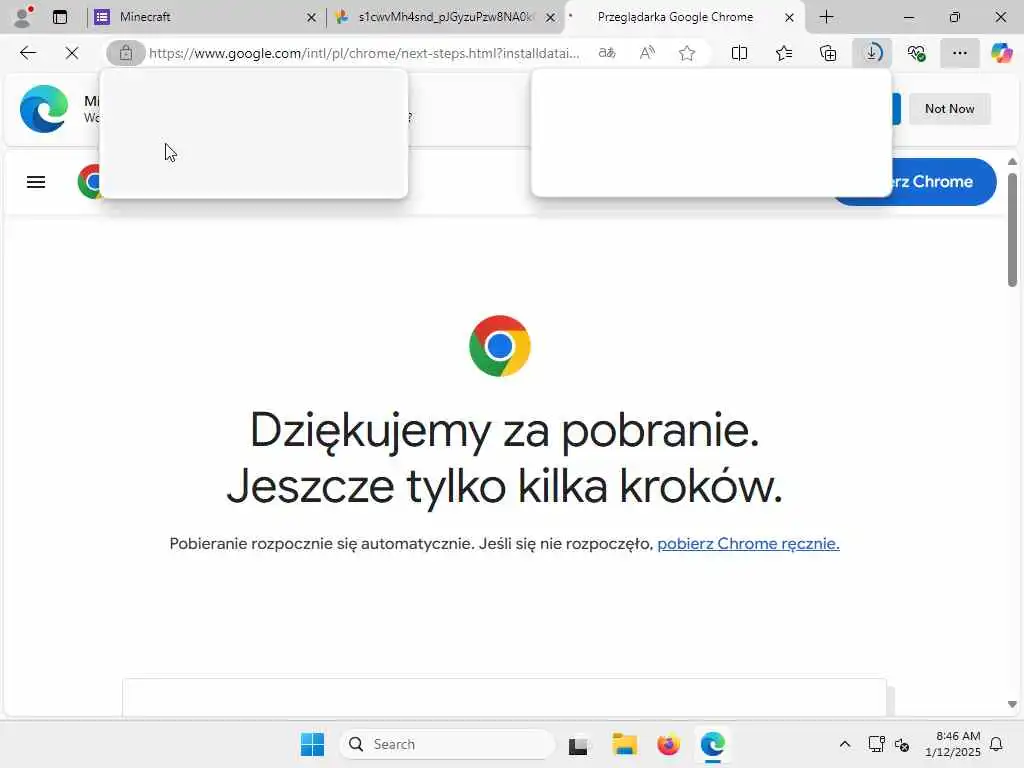Open the Downloads toolbar button

pos(872,53)
